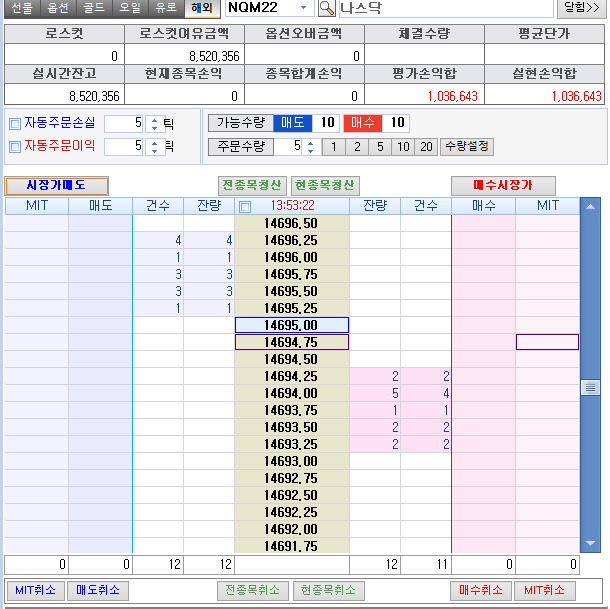Screen dimensions: 610x609
Task: Switch to the 선물 tab
Action: (21, 8)
